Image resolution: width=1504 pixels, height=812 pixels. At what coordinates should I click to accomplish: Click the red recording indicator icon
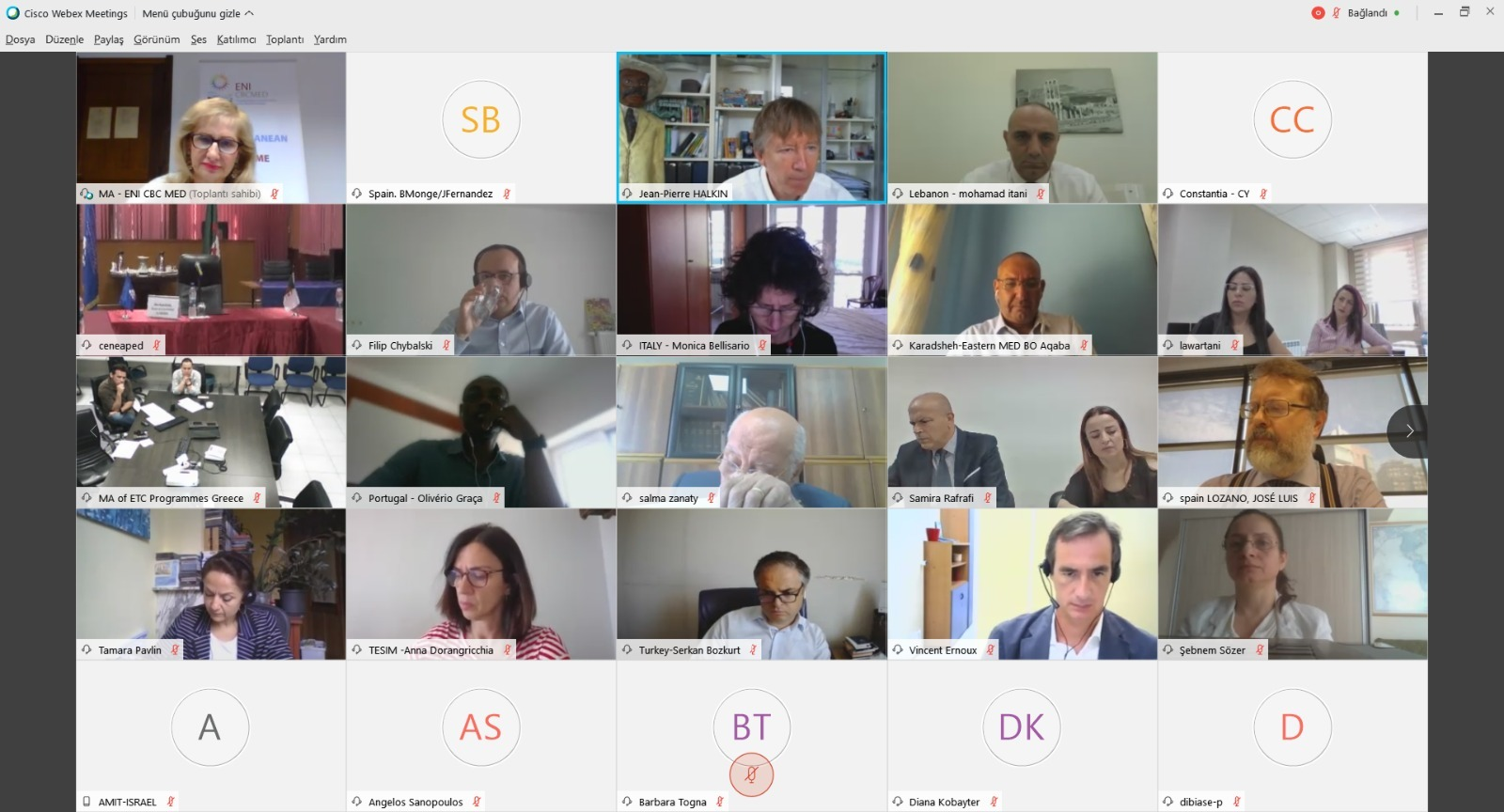(1318, 13)
